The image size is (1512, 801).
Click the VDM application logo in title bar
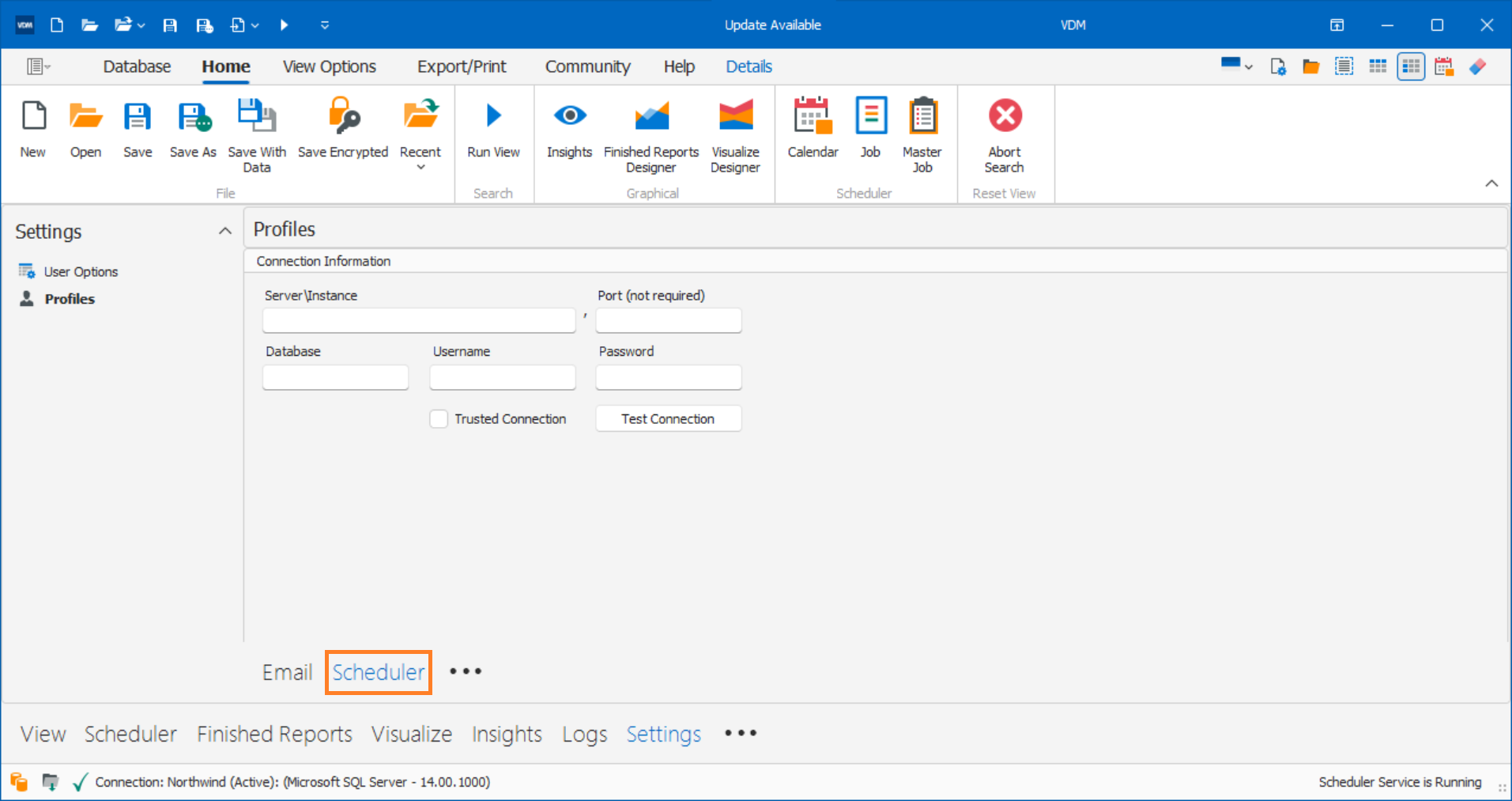[25, 25]
